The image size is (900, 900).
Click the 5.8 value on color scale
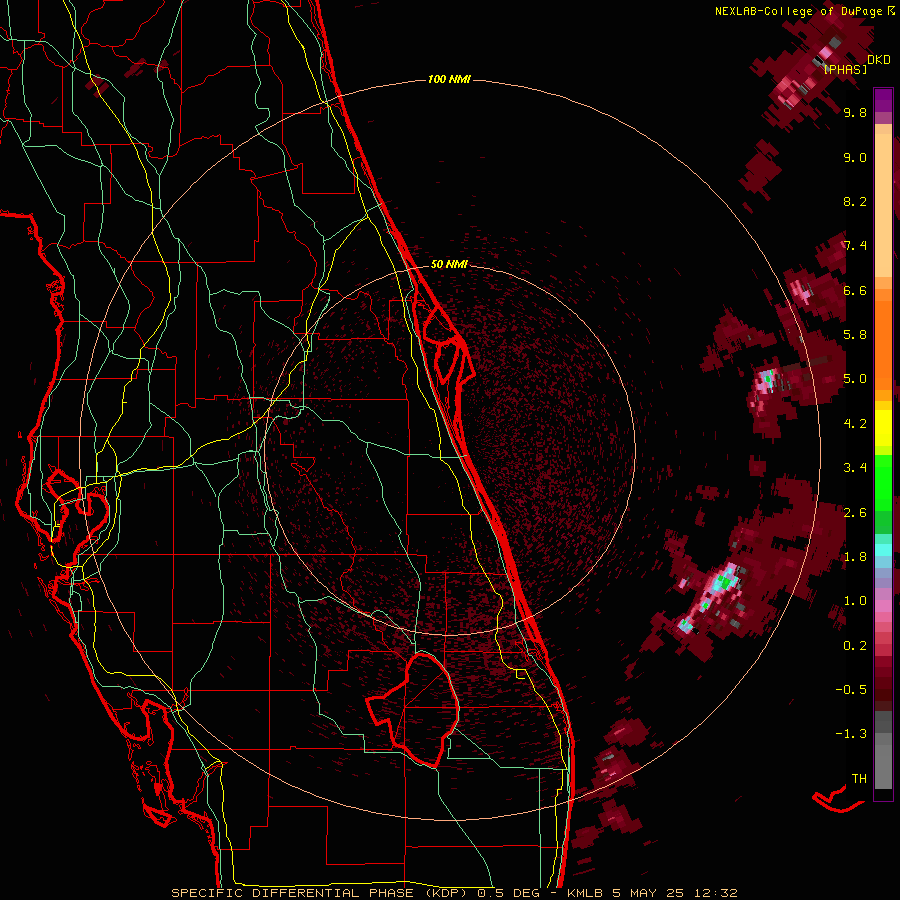pos(855,335)
